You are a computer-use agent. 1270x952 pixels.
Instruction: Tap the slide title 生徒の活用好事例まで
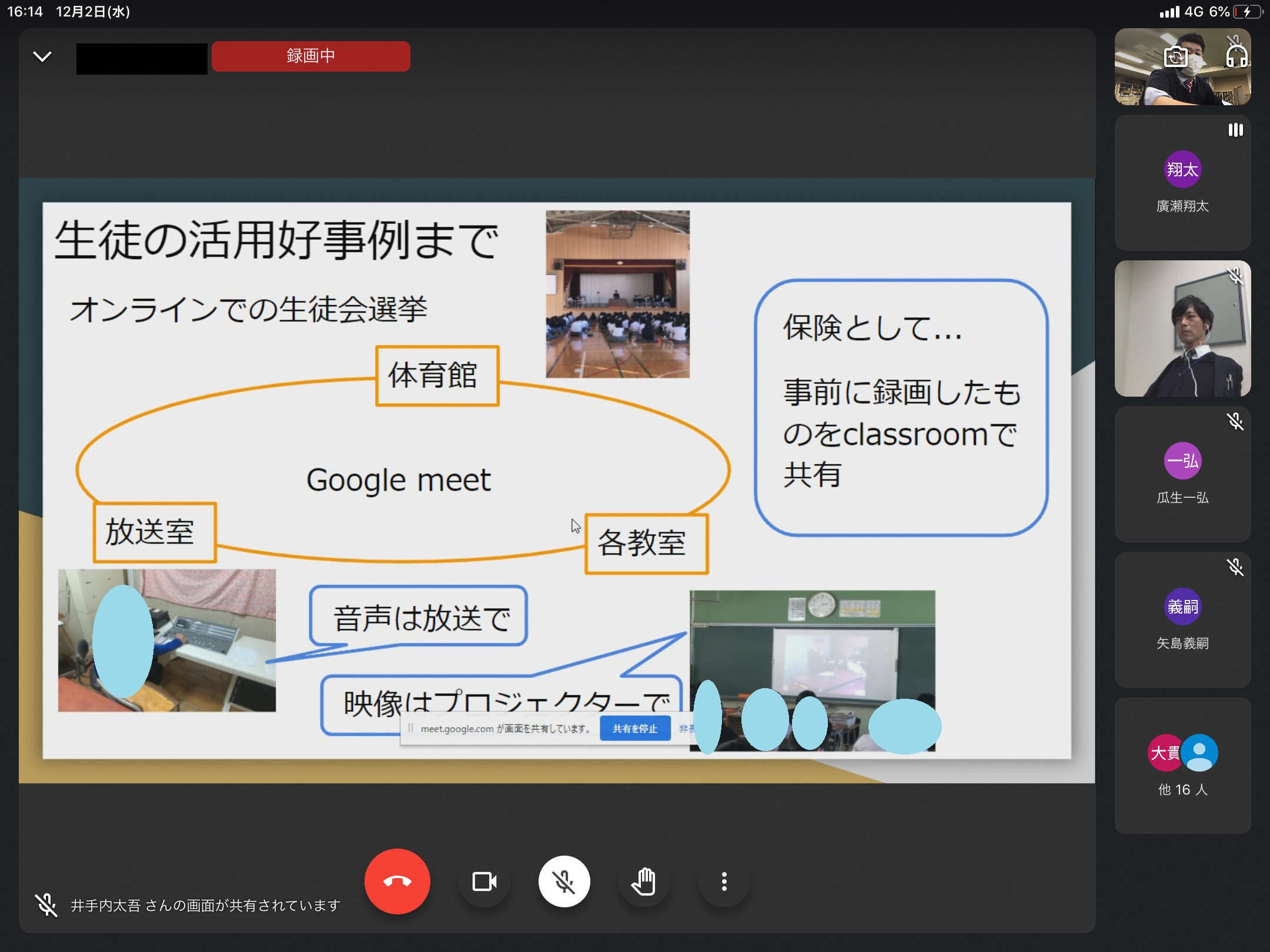point(276,240)
